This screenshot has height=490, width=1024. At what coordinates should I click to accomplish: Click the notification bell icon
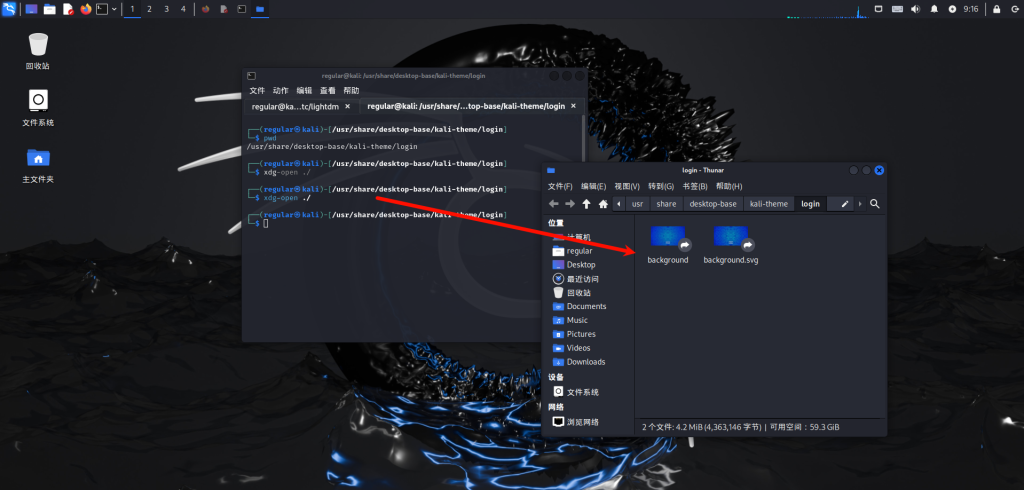tap(934, 9)
